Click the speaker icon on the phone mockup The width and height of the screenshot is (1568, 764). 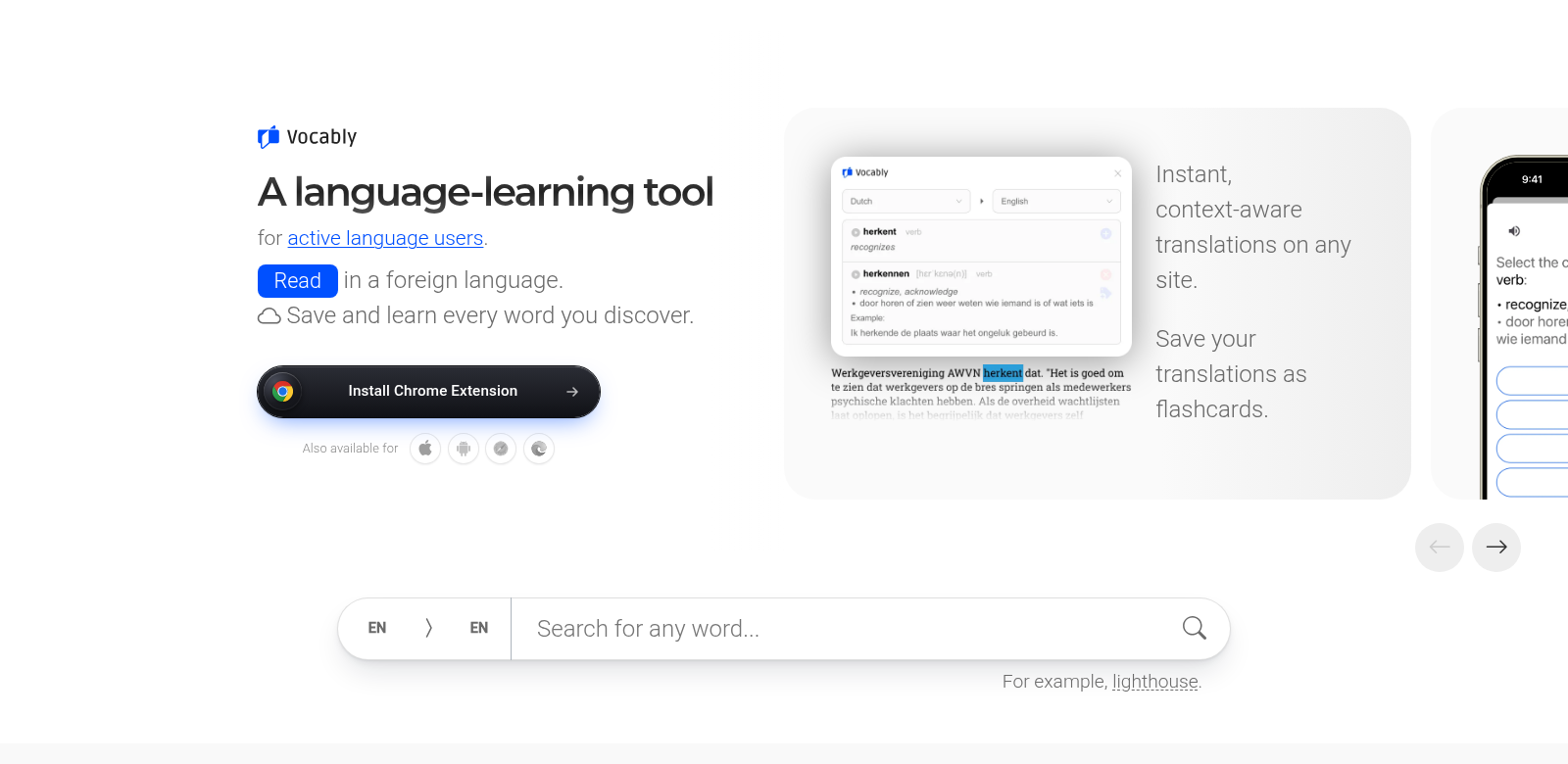coord(1514,231)
